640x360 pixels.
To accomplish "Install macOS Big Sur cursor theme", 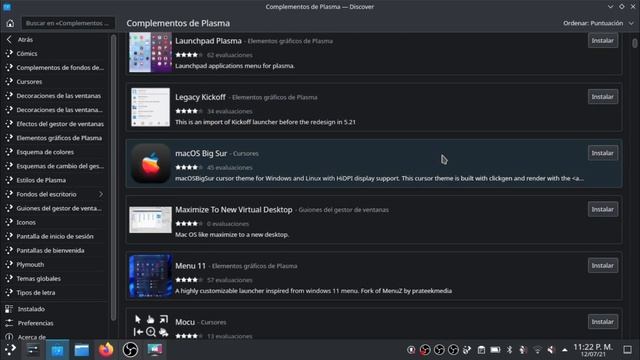I will click(x=602, y=153).
